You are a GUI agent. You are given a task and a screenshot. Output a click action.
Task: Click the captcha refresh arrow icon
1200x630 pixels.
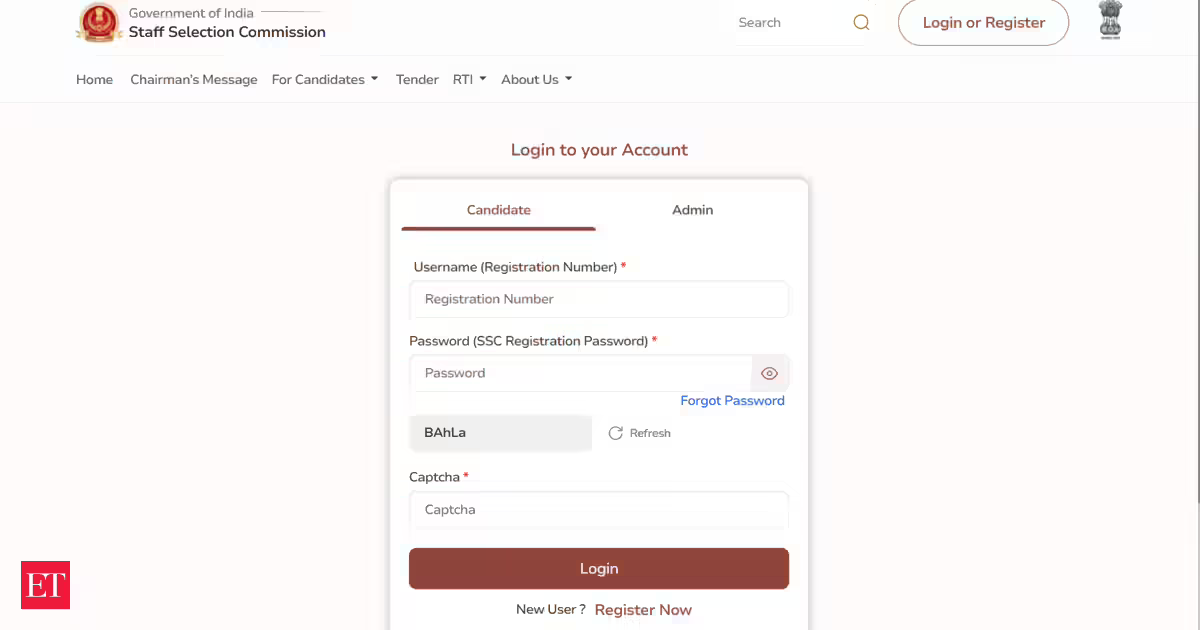616,433
